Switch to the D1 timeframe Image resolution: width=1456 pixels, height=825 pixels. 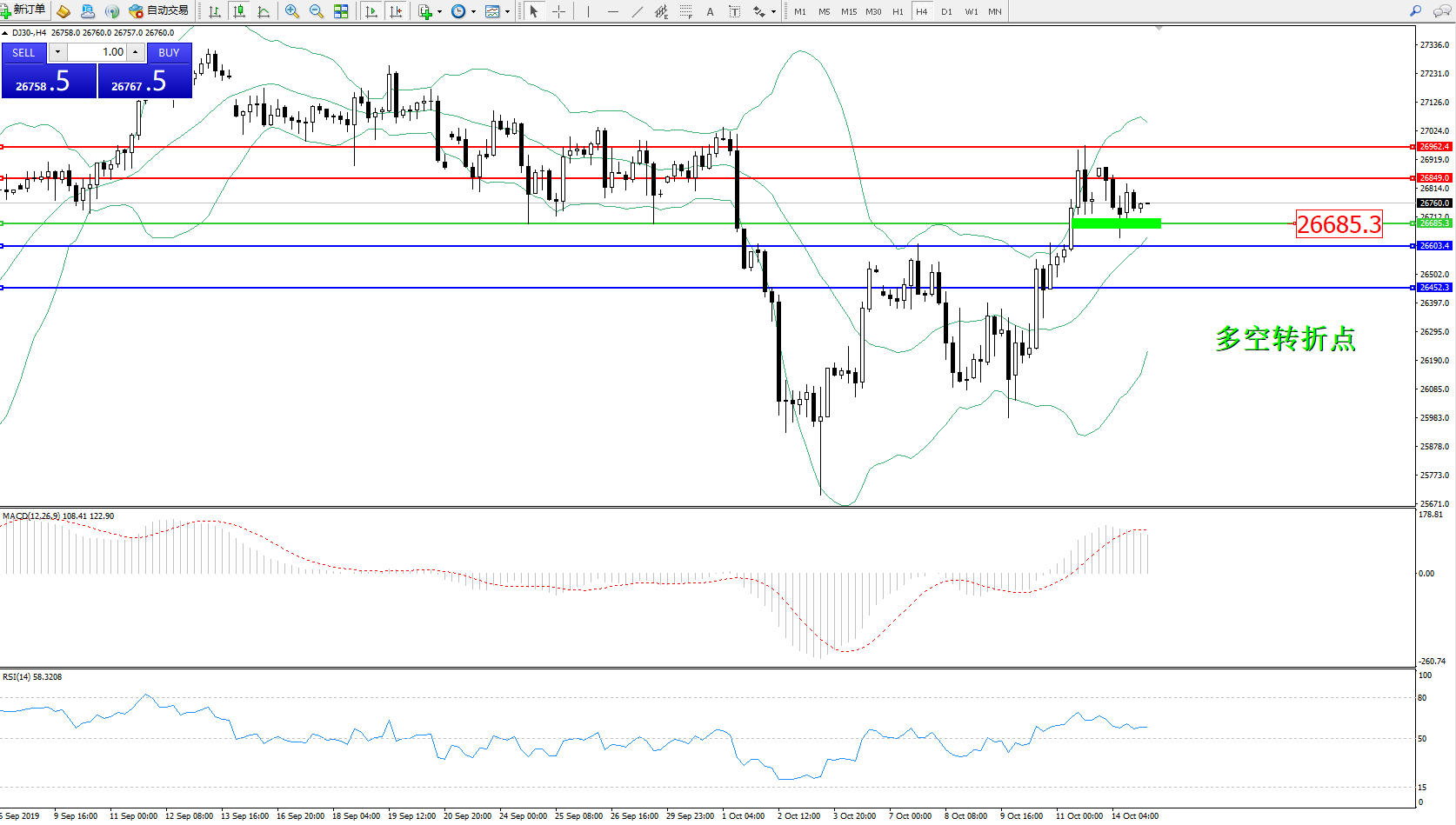[946, 11]
